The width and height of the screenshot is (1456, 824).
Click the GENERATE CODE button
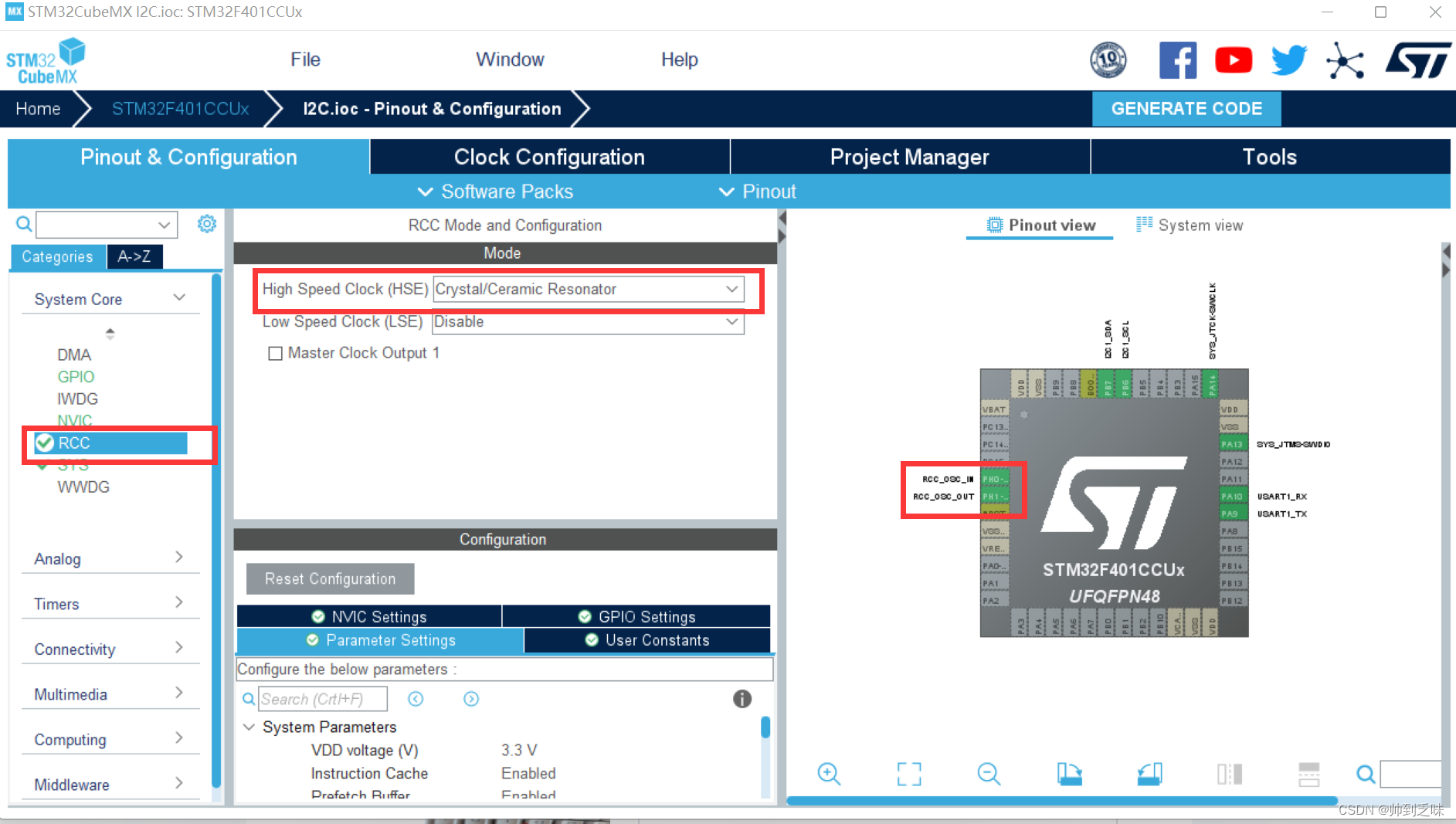coord(1186,108)
